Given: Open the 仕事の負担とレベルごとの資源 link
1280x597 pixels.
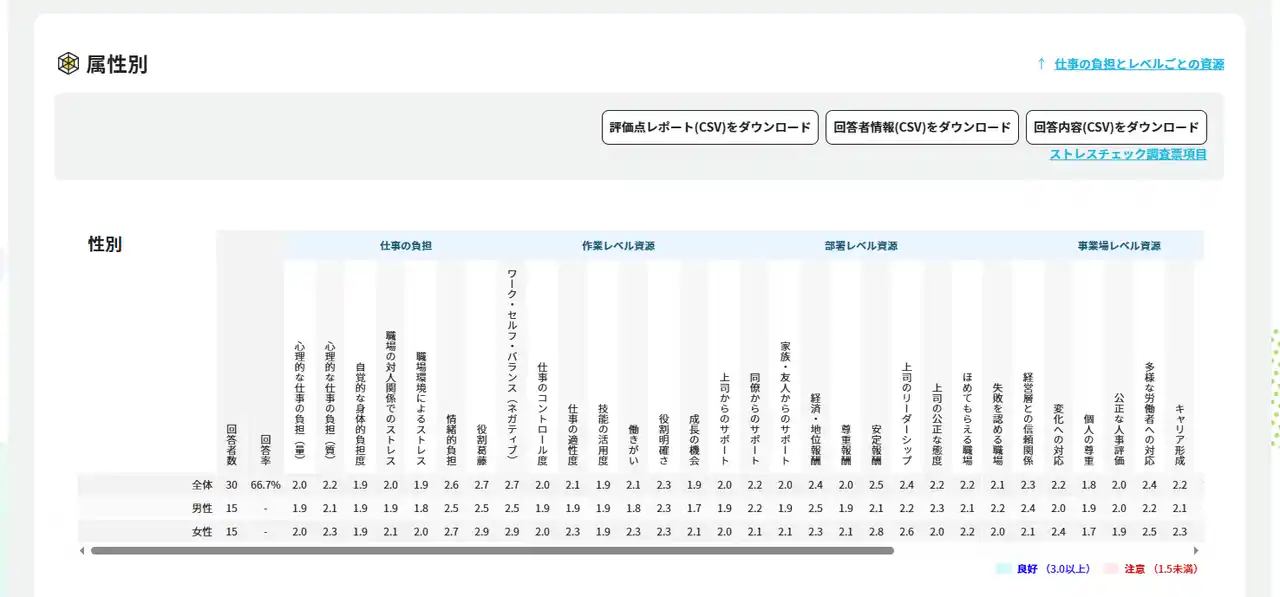Looking at the screenshot, I should [x=1139, y=64].
